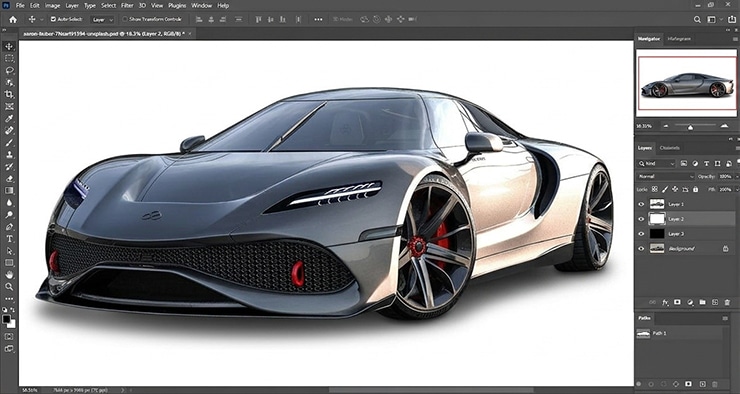Viewport: 740px width, 394px height.
Task: Enable Show Transform Controls checkbox
Action: click(x=125, y=19)
